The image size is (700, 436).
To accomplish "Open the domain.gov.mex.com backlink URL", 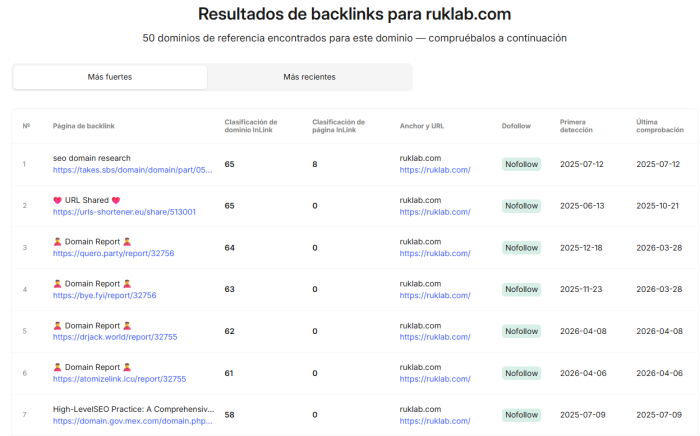I will click(x=133, y=421).
